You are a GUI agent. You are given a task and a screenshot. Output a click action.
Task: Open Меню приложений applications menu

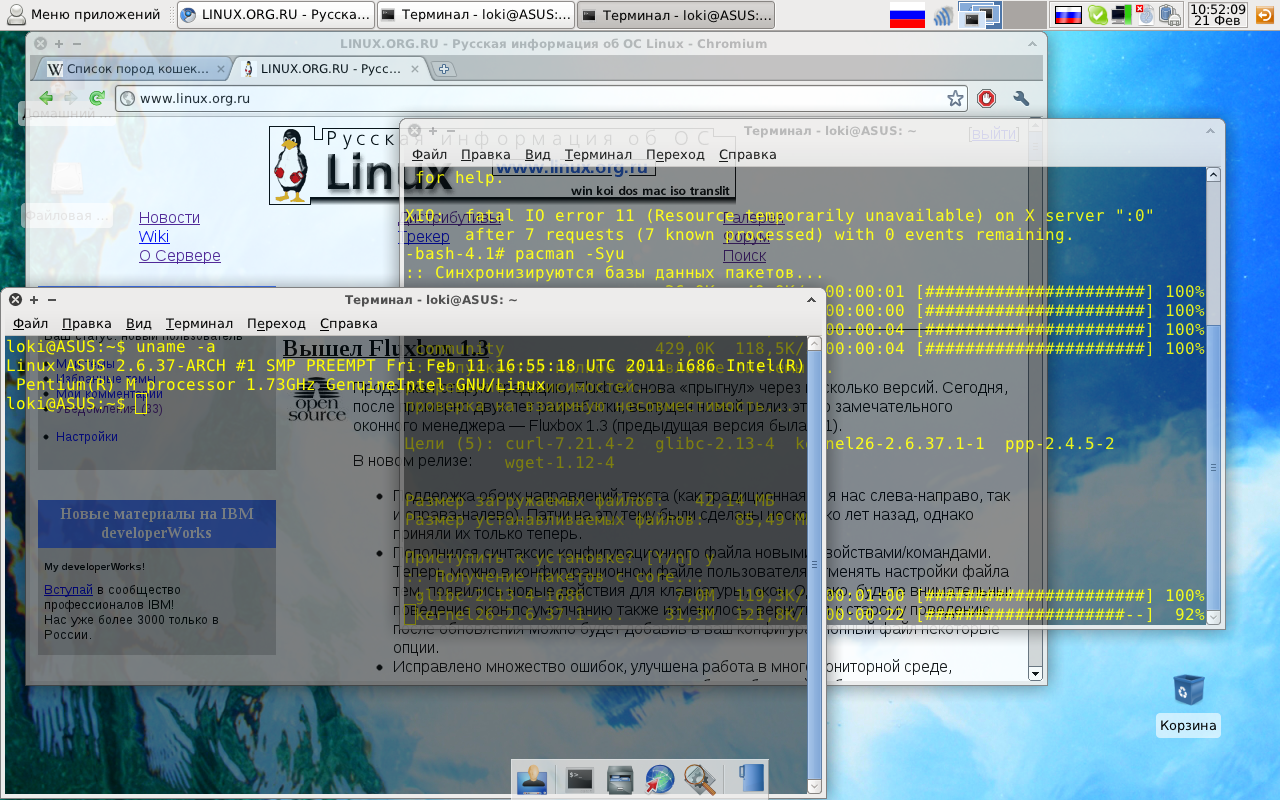[x=83, y=15]
